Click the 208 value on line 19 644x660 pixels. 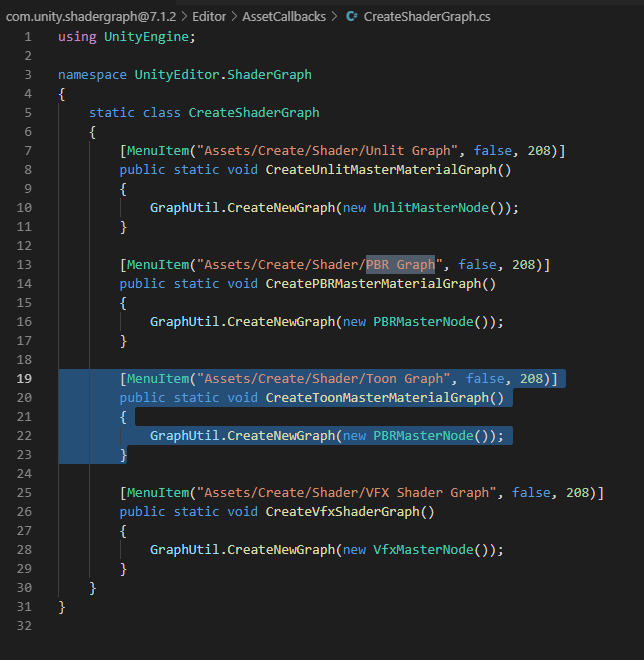click(x=531, y=379)
